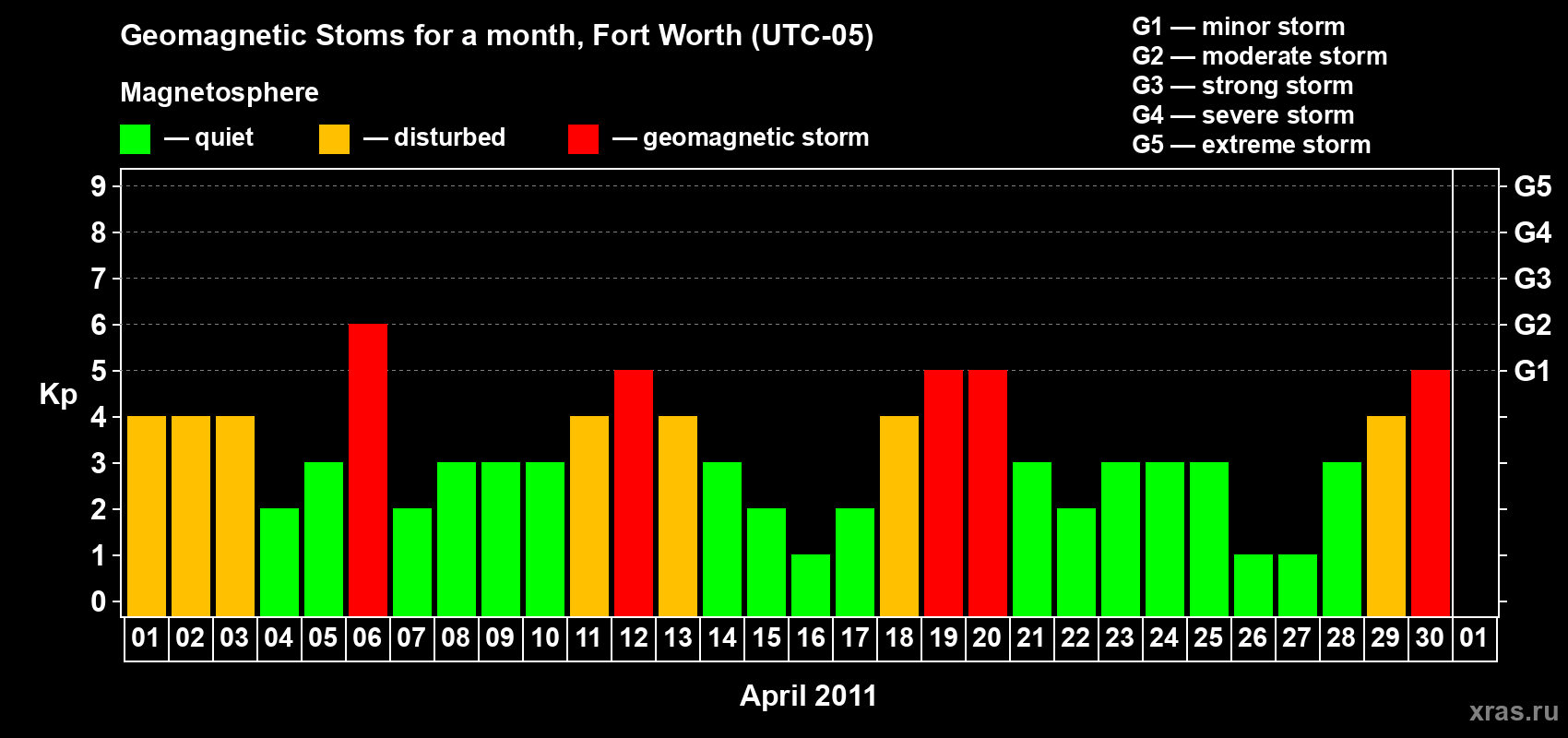Select the red bar for April 20
The image size is (1568, 738).
pos(988,493)
